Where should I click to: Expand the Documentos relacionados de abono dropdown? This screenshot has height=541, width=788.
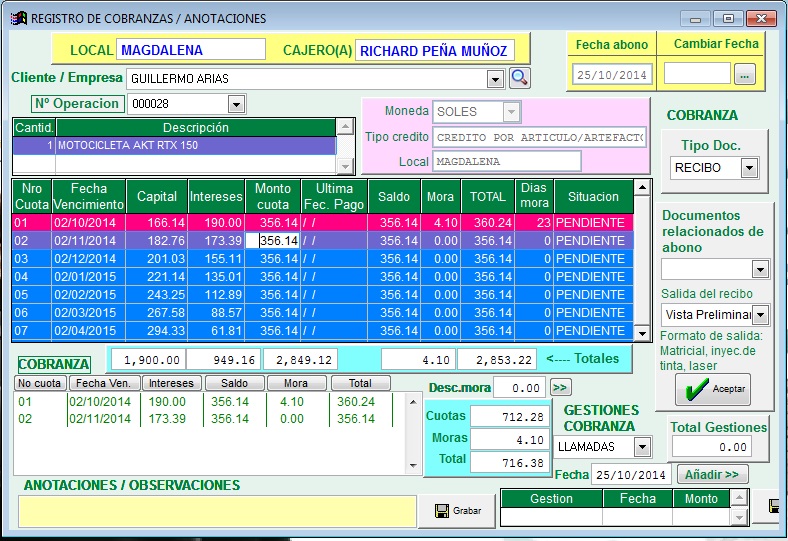coord(759,269)
